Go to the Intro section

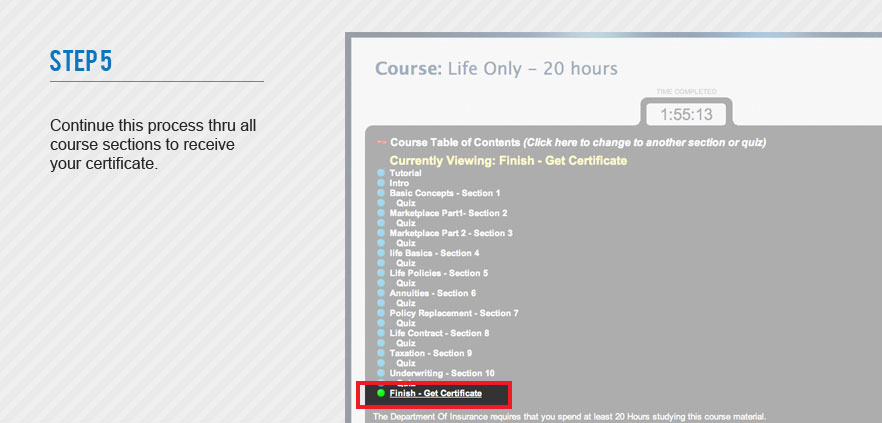(x=399, y=183)
